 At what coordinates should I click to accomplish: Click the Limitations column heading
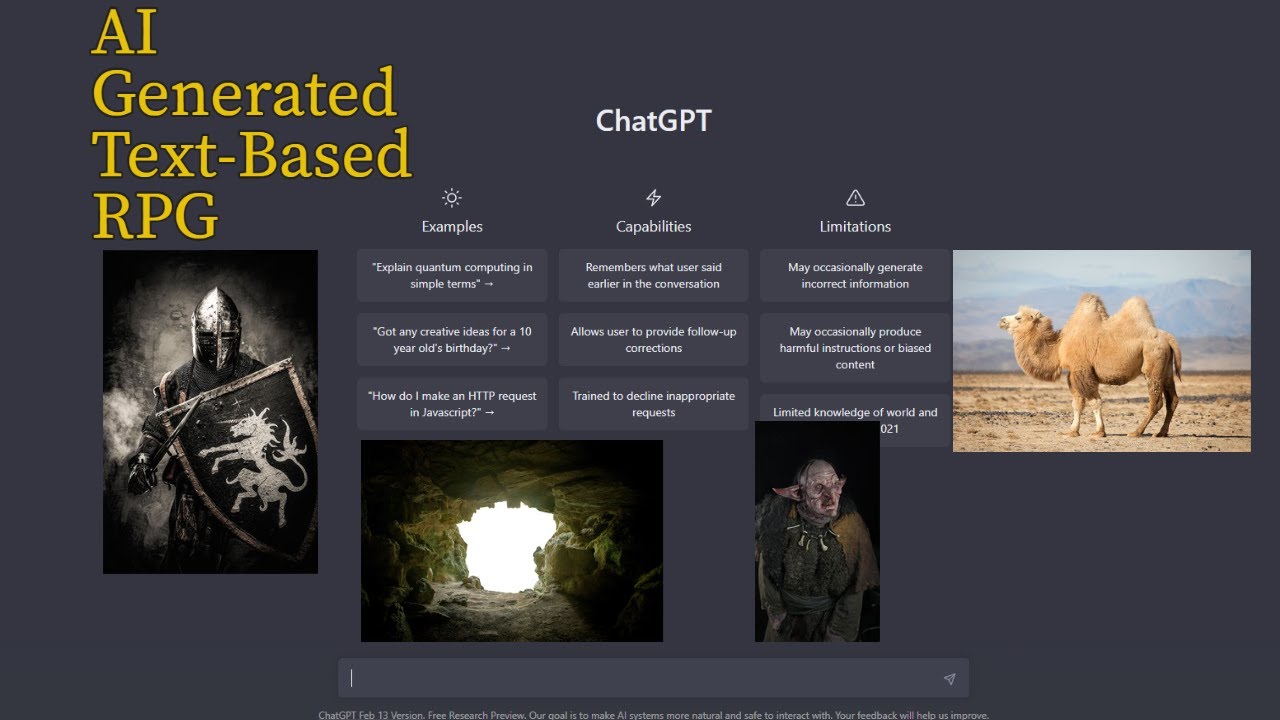click(x=855, y=227)
